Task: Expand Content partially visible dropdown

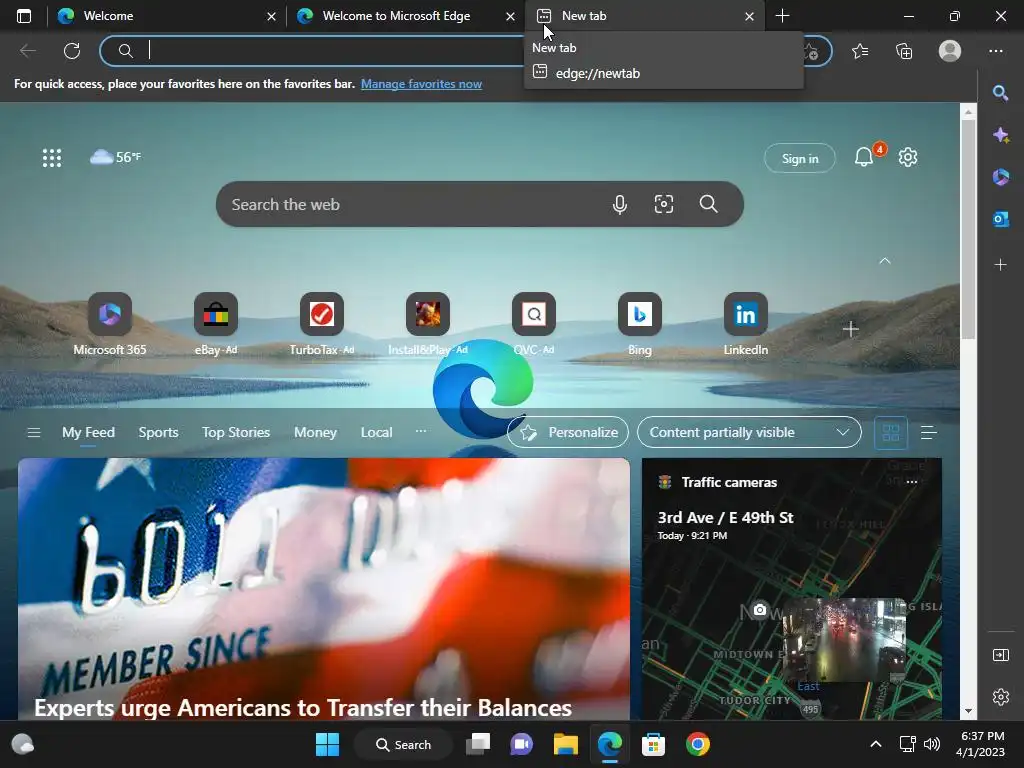Action: (x=749, y=432)
